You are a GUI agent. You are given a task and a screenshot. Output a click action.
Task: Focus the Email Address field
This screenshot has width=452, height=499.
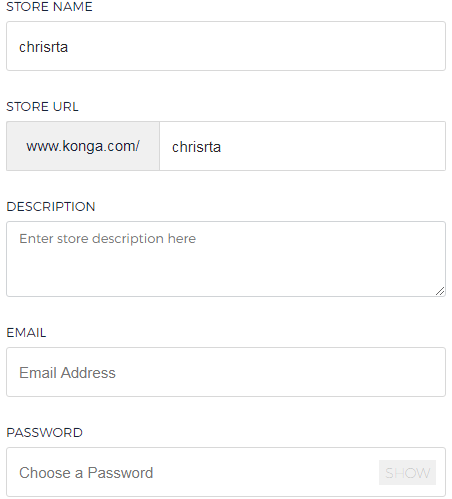226,372
